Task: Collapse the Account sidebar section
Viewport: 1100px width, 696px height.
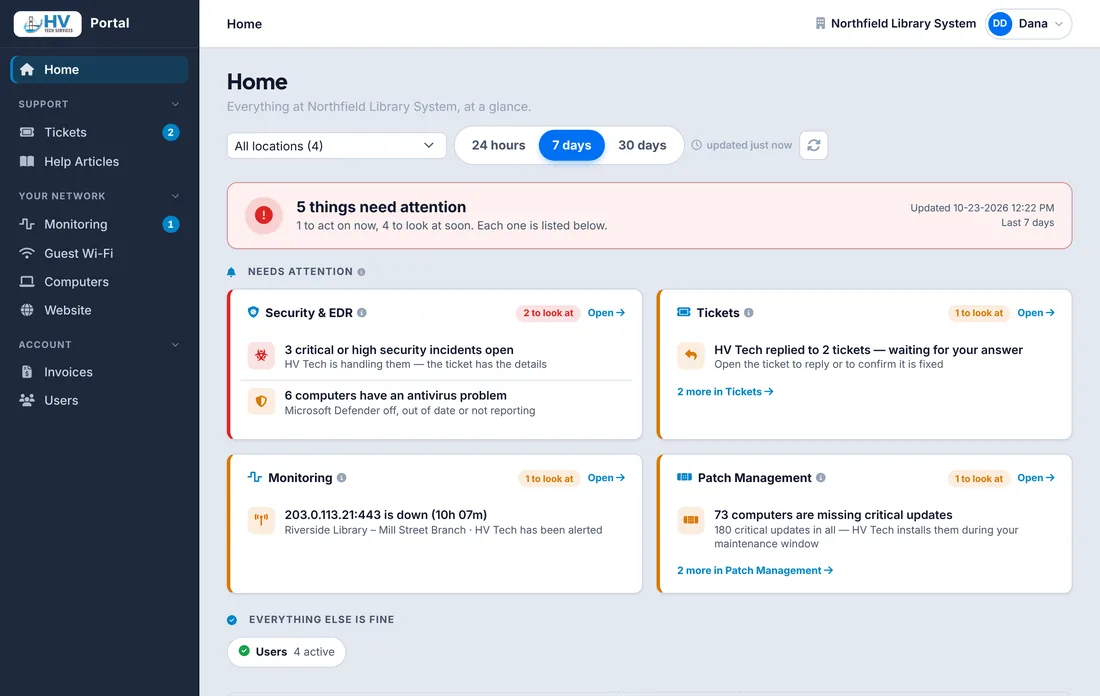Action: point(175,344)
